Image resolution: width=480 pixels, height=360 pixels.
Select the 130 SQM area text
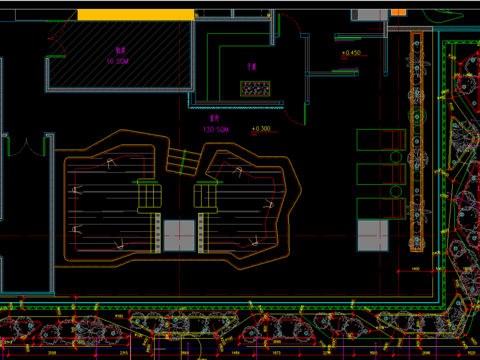(x=216, y=129)
